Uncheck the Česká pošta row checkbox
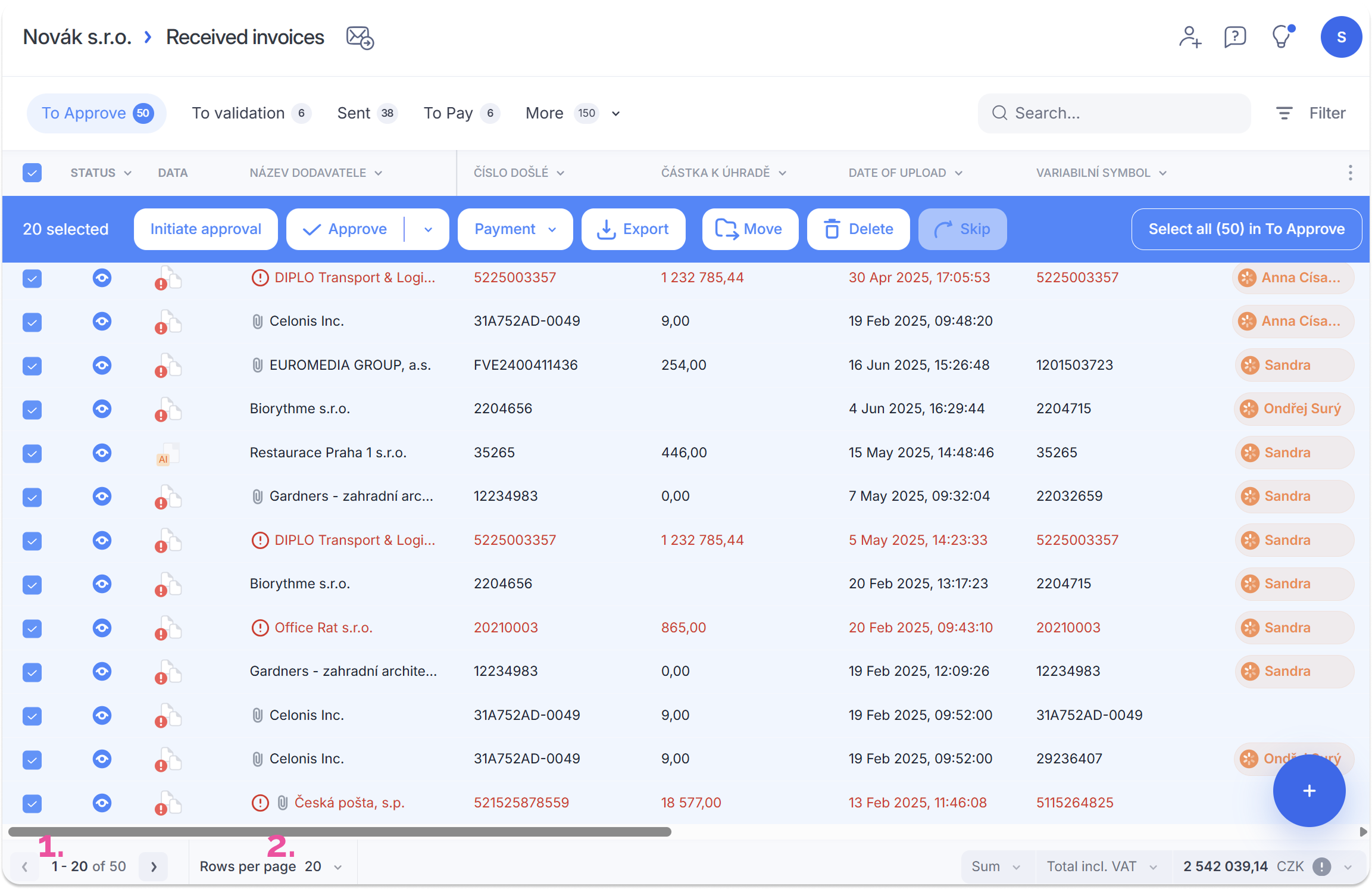This screenshot has height=889, width=1372. 32,803
